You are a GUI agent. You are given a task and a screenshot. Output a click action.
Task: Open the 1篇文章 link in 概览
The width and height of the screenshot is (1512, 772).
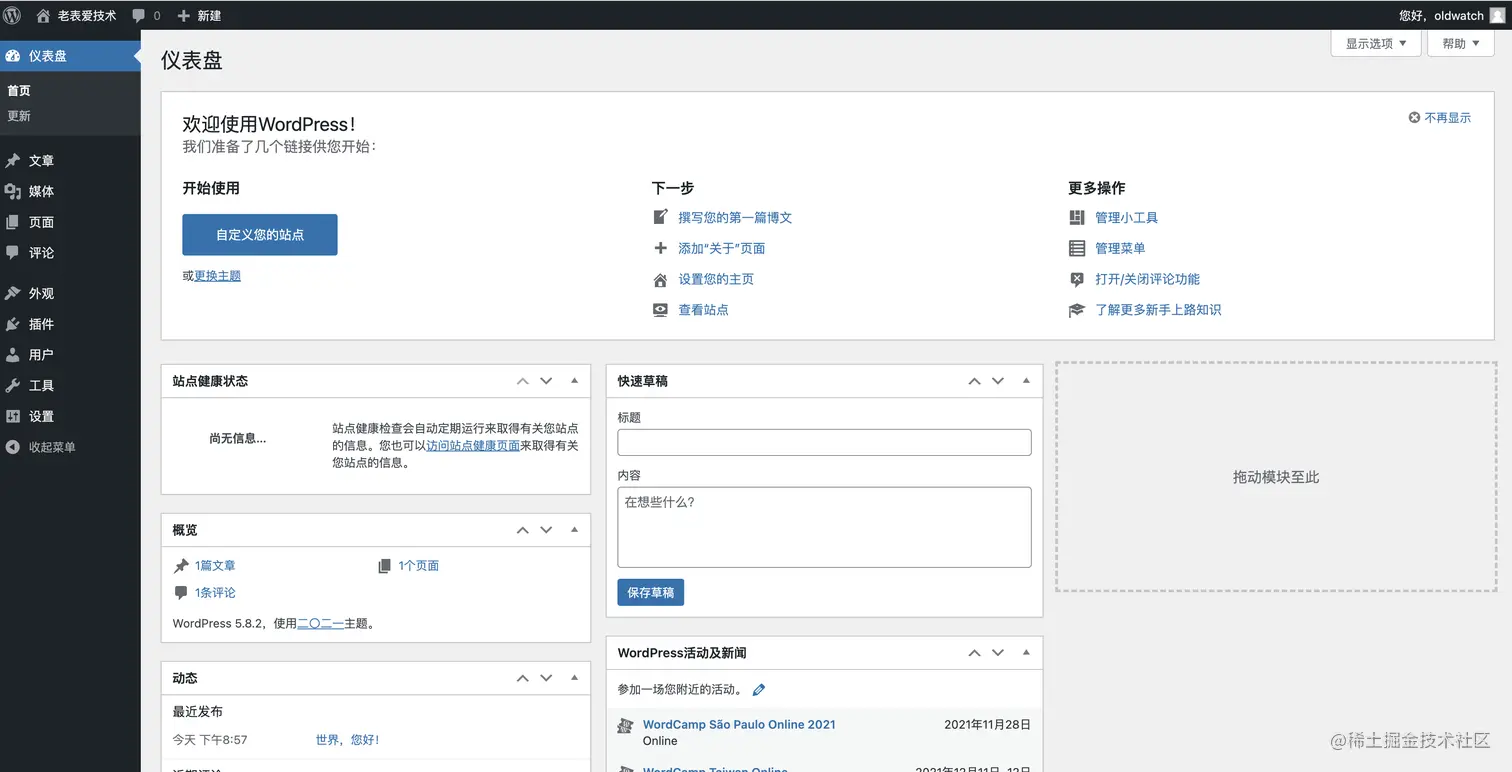coord(215,566)
